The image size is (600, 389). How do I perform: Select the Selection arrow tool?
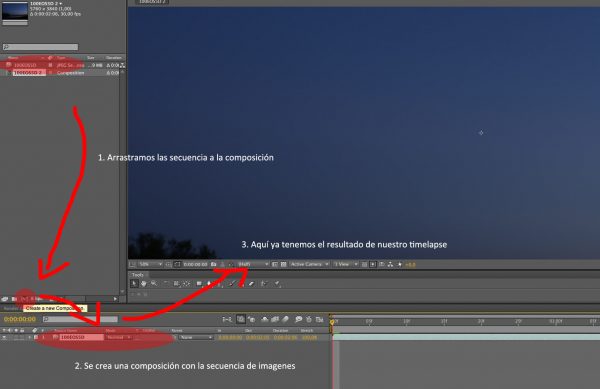tap(134, 283)
